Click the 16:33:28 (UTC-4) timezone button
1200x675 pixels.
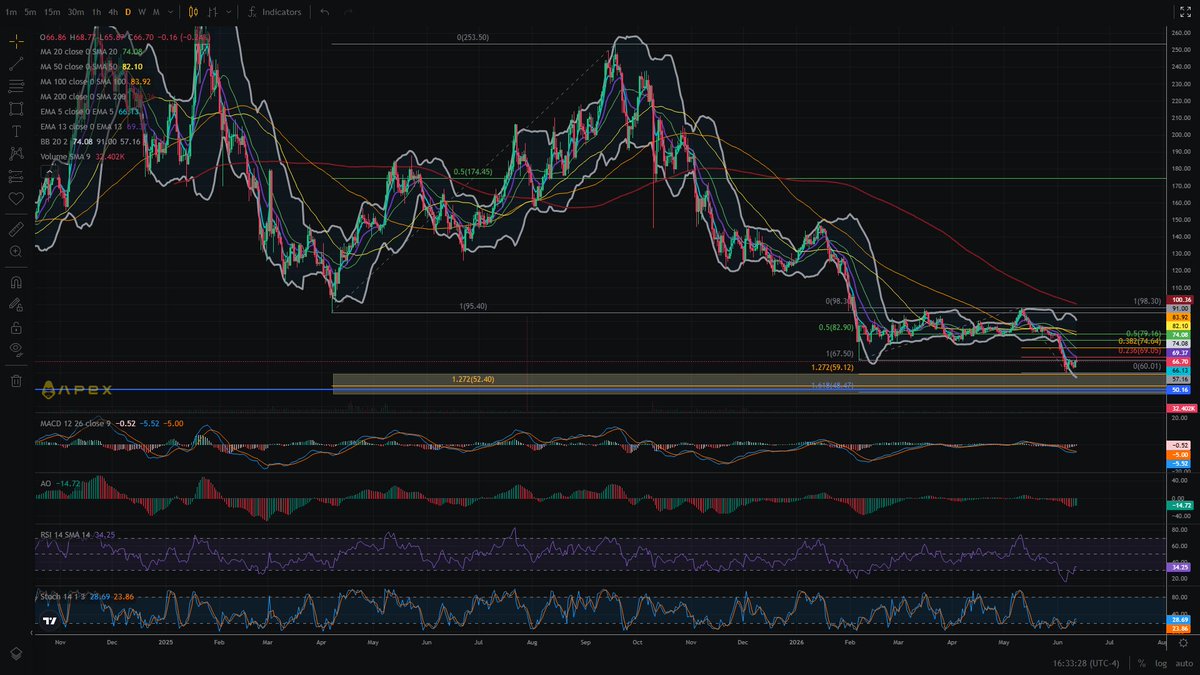pos(1088,663)
